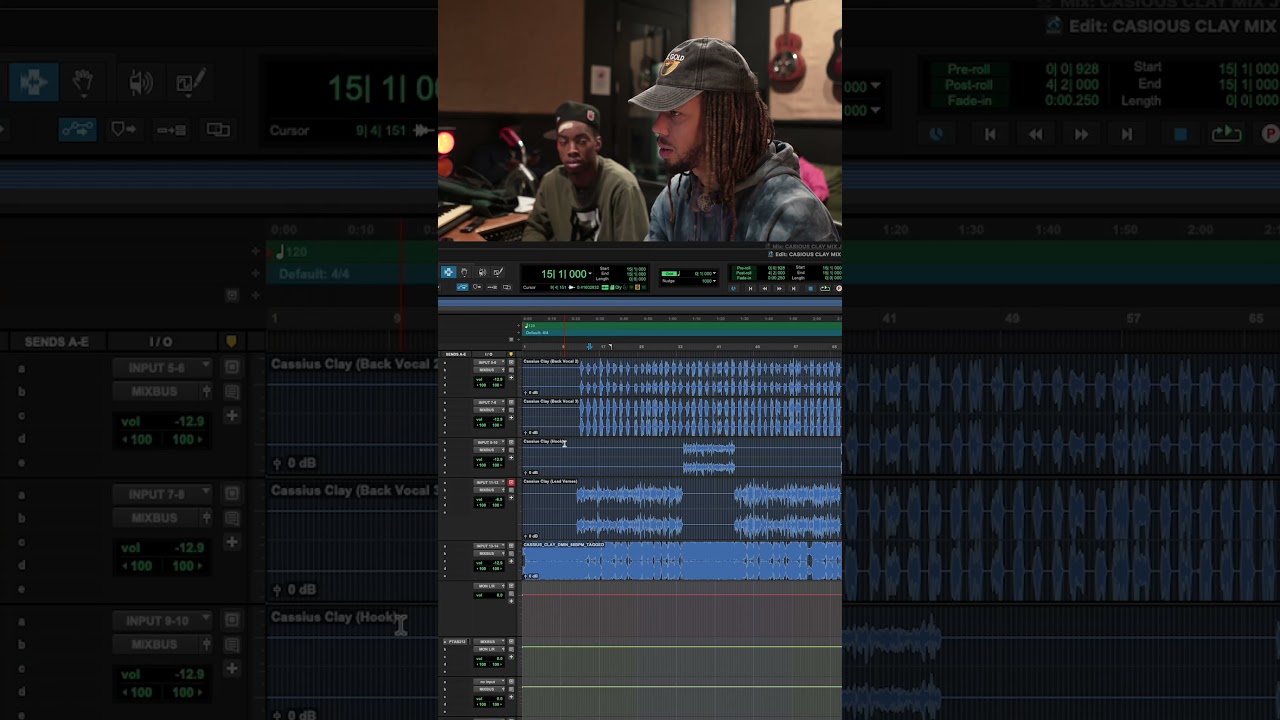Click the main counter 15|1|000 display
The image size is (1280, 720).
[x=564, y=274]
